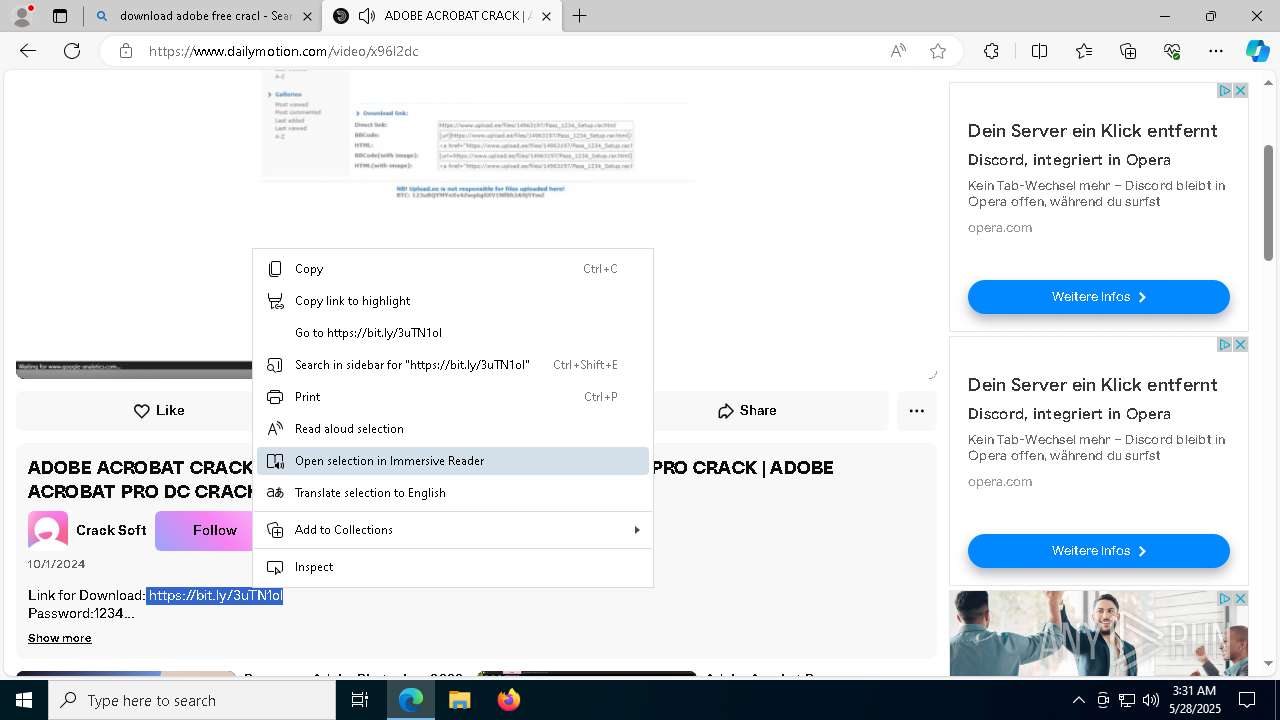The height and width of the screenshot is (720, 1280).
Task: Click the page vertical scrollbar thumb
Action: pos(1269,203)
